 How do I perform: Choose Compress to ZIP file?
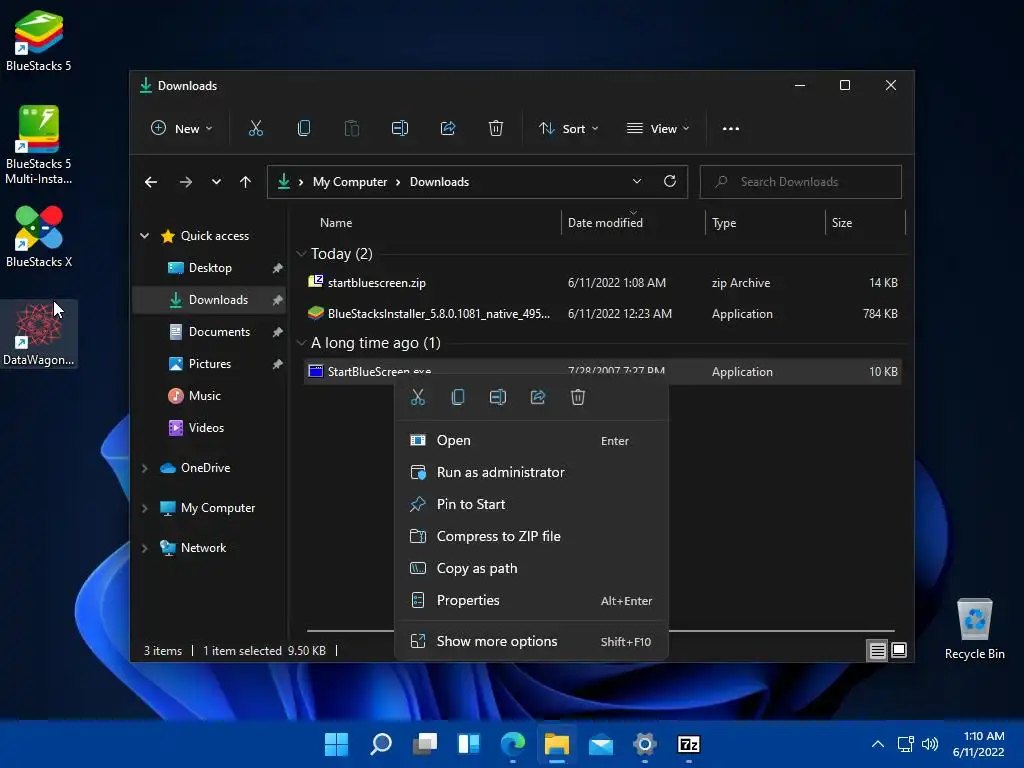click(532, 536)
